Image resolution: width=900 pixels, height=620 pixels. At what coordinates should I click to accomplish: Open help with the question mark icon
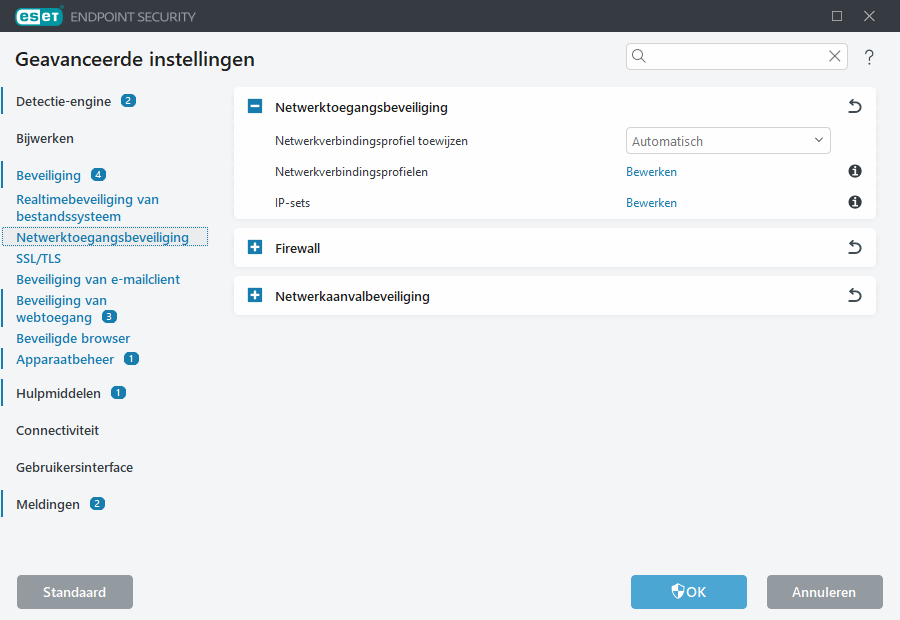(869, 57)
